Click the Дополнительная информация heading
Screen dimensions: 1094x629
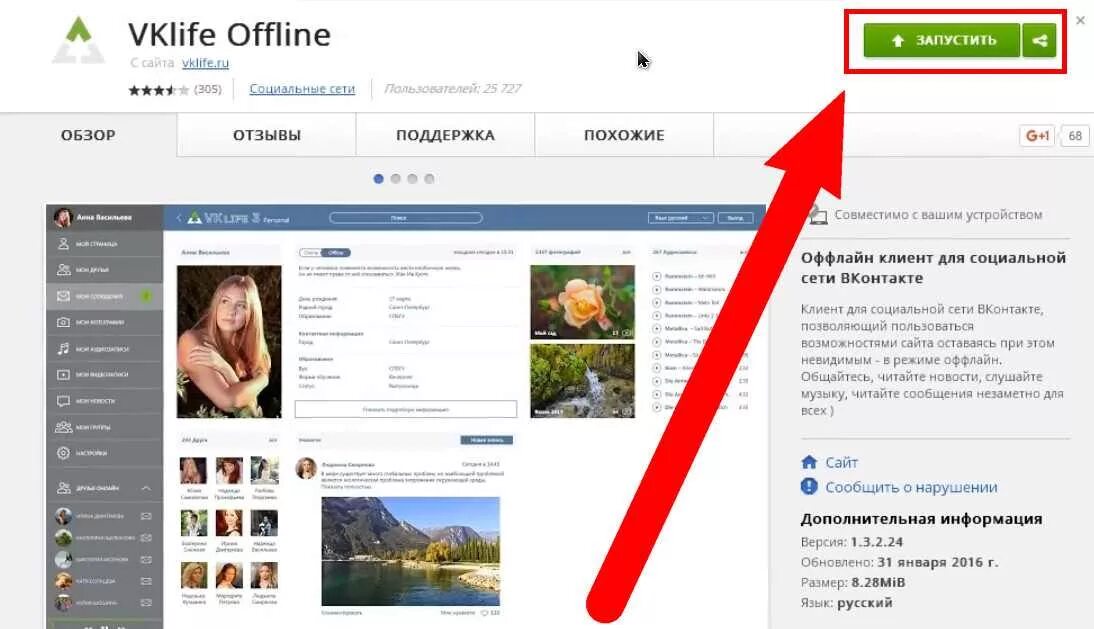pyautogui.click(x=921, y=519)
